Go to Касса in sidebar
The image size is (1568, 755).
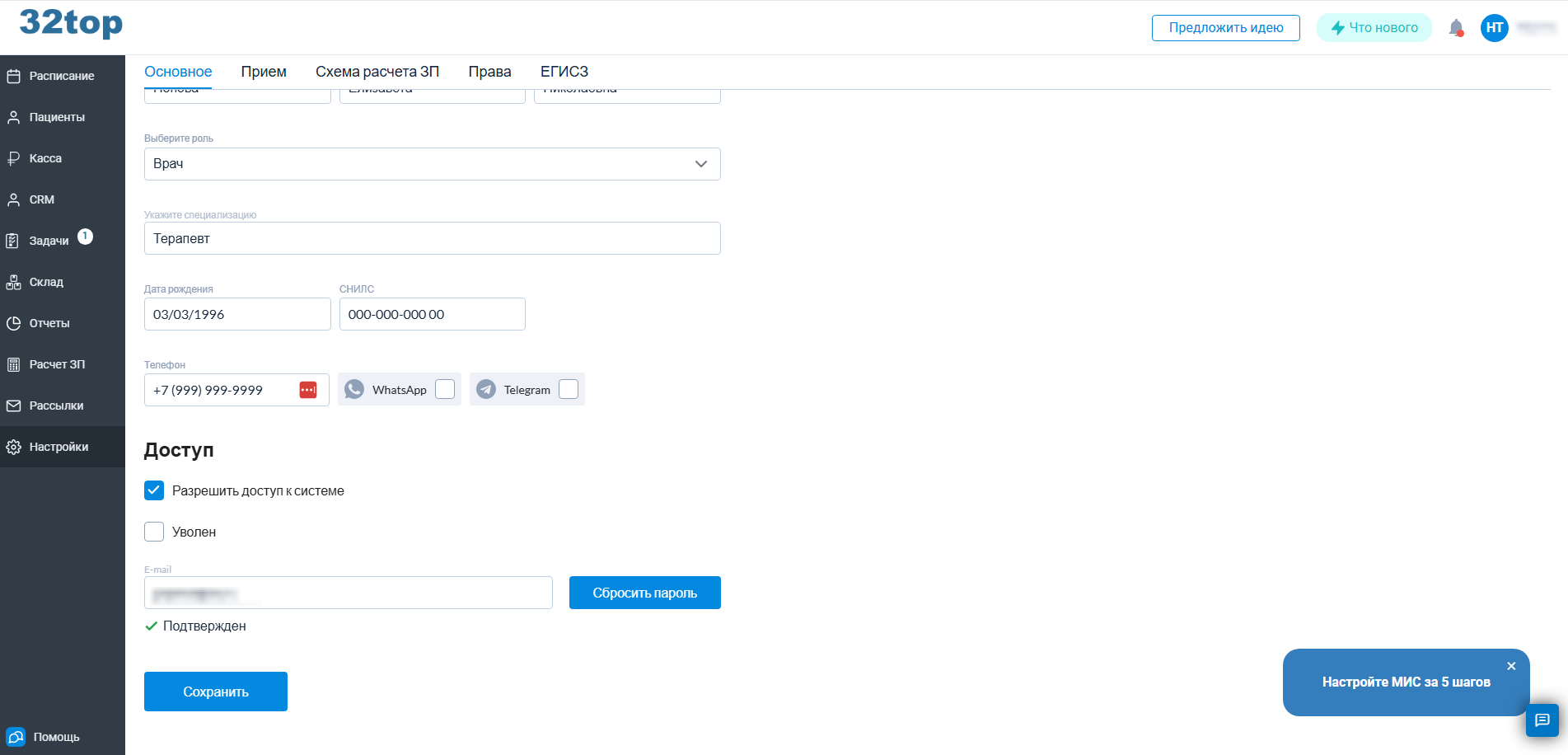[45, 158]
